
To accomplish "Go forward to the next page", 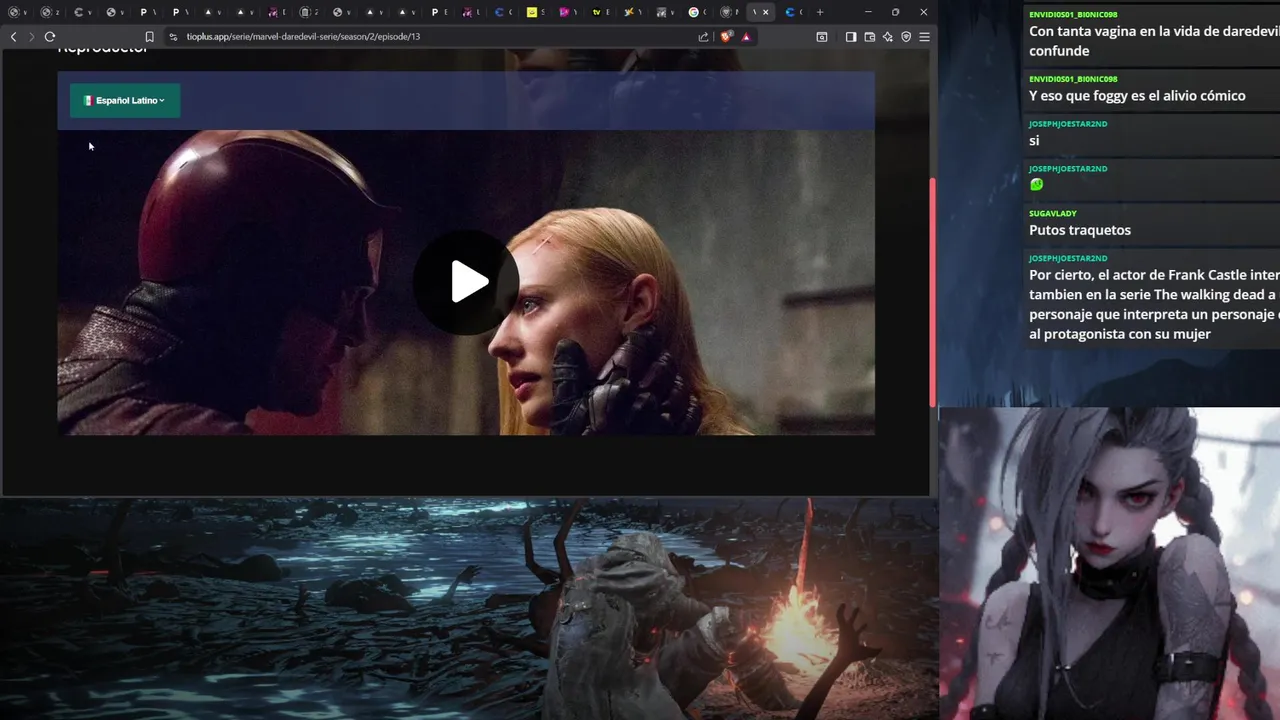I will point(31,37).
